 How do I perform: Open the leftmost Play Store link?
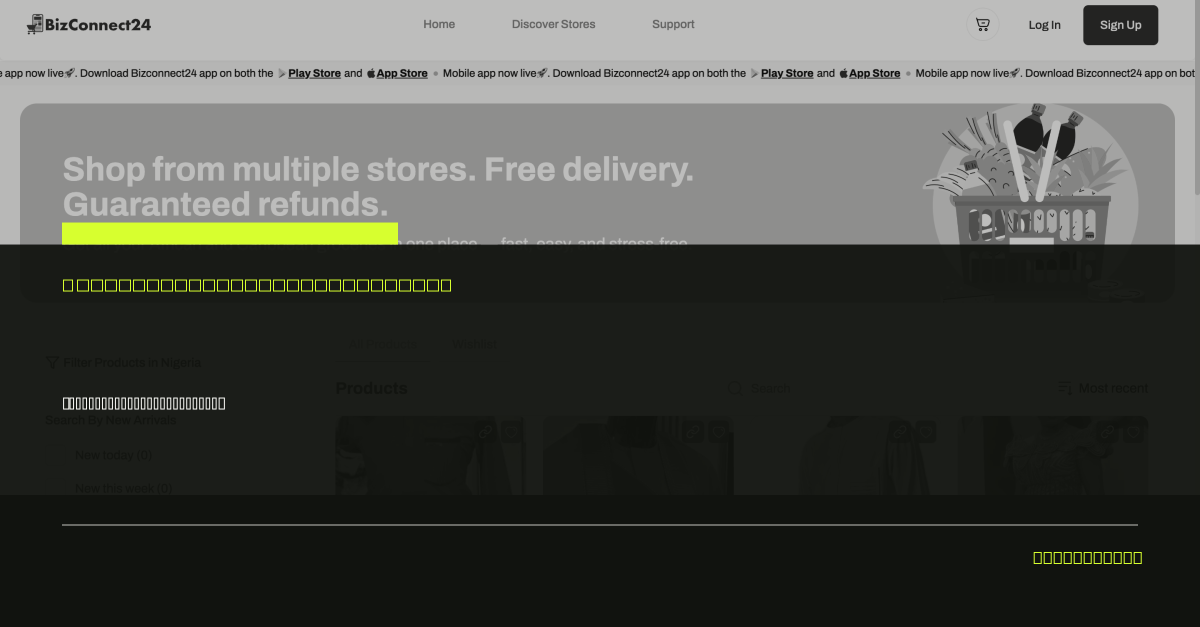point(314,73)
